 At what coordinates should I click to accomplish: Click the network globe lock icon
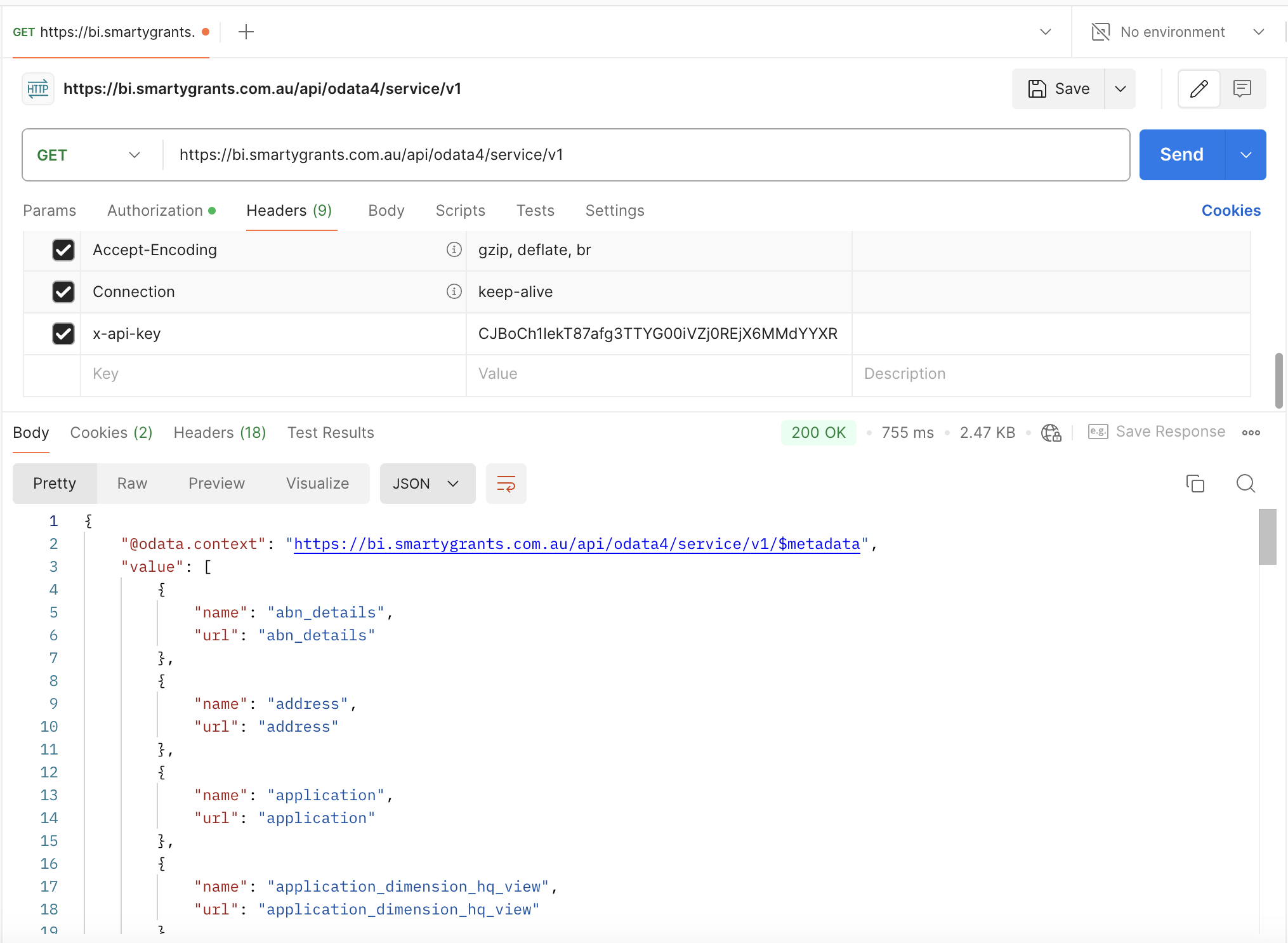(1051, 433)
